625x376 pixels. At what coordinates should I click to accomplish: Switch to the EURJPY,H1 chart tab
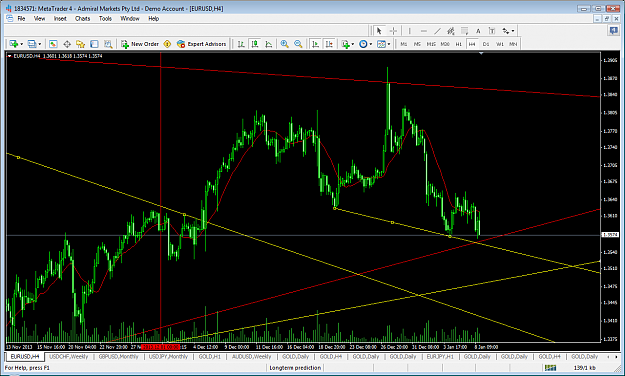(x=440, y=356)
